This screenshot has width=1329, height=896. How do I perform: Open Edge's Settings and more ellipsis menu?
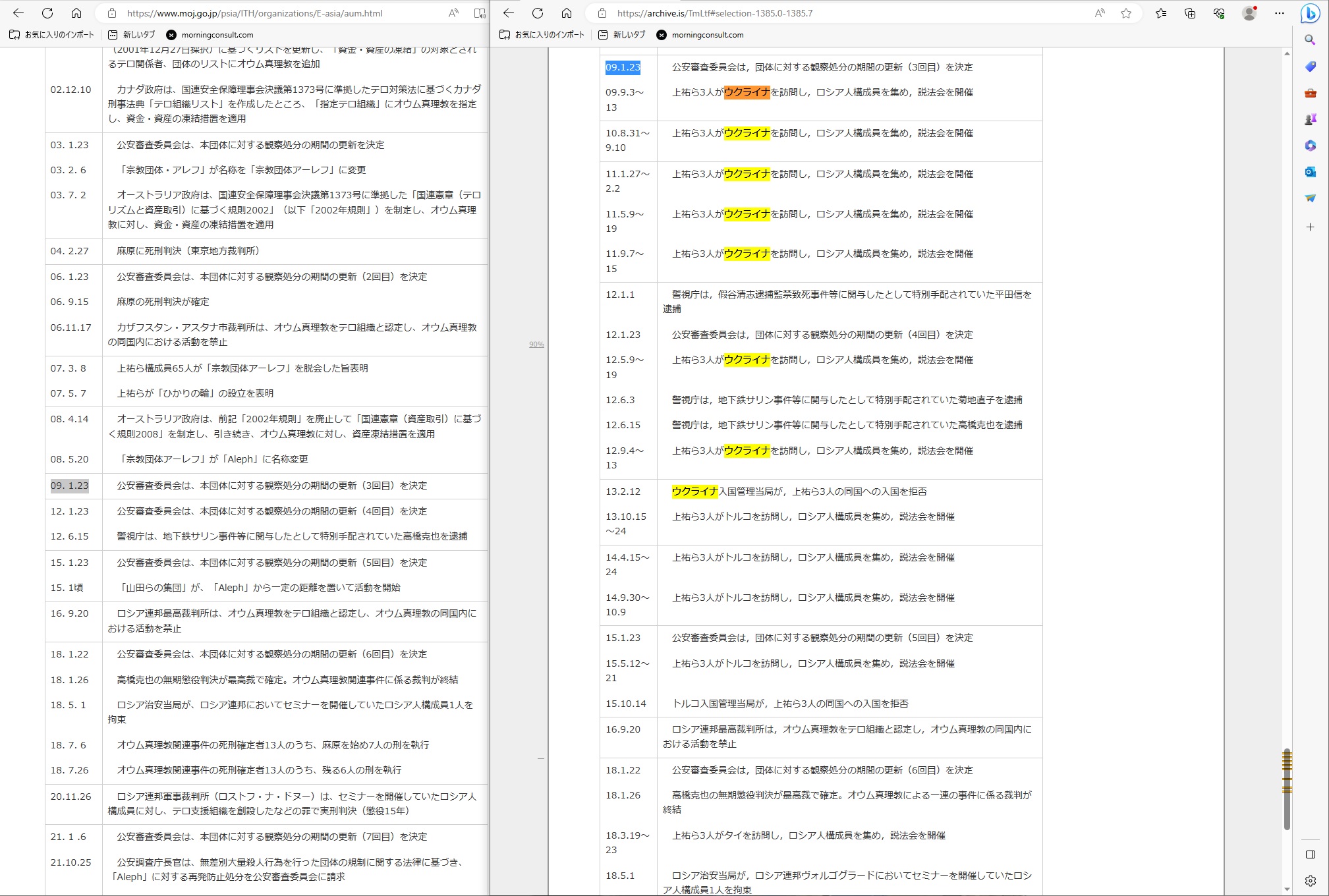pos(1280,13)
